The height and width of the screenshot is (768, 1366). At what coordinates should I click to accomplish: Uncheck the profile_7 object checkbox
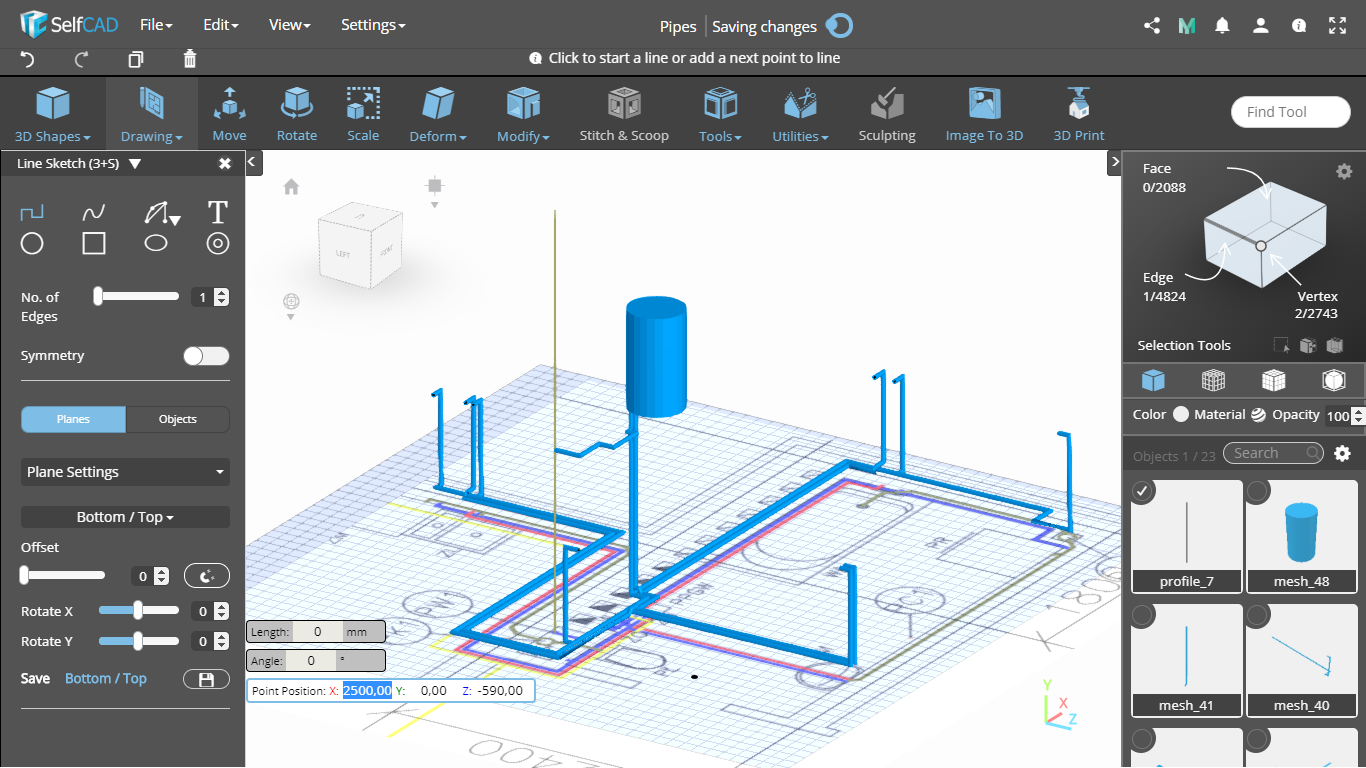(x=1144, y=490)
